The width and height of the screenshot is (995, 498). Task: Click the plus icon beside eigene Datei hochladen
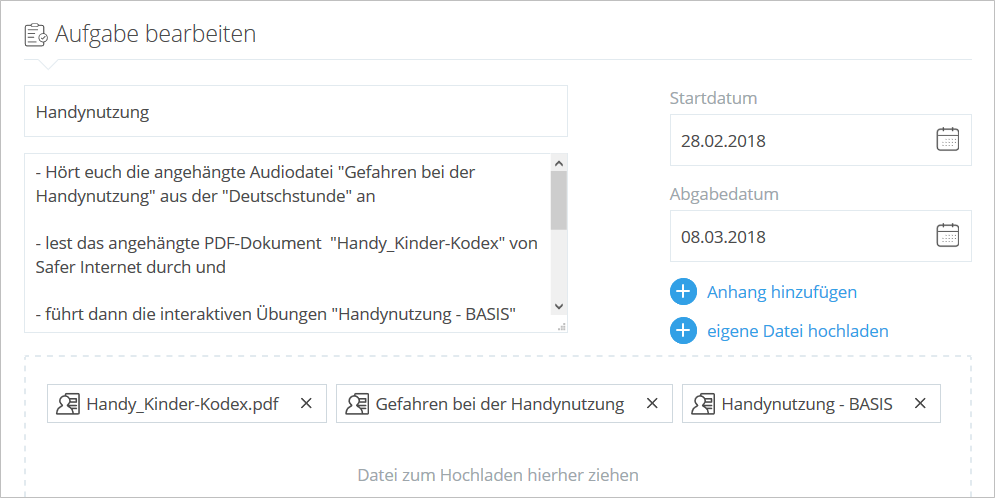point(683,331)
